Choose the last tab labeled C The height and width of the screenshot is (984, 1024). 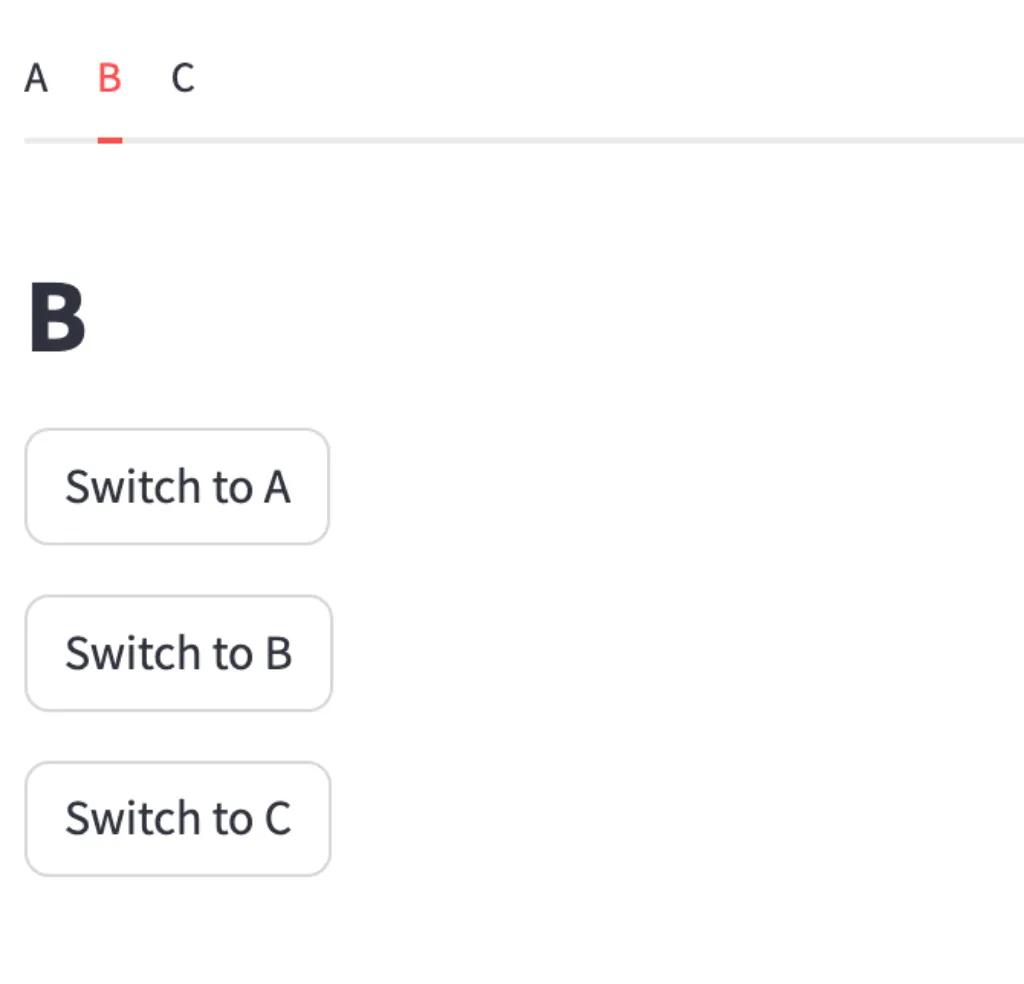point(183,78)
